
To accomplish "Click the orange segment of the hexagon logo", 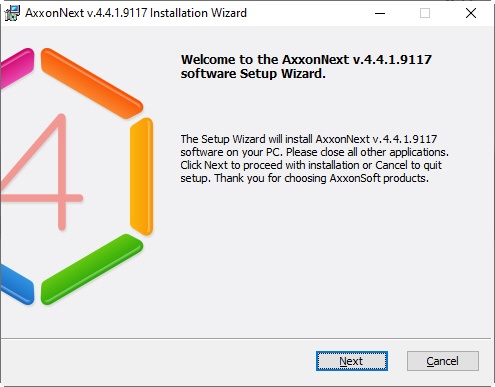I will [x=92, y=83].
